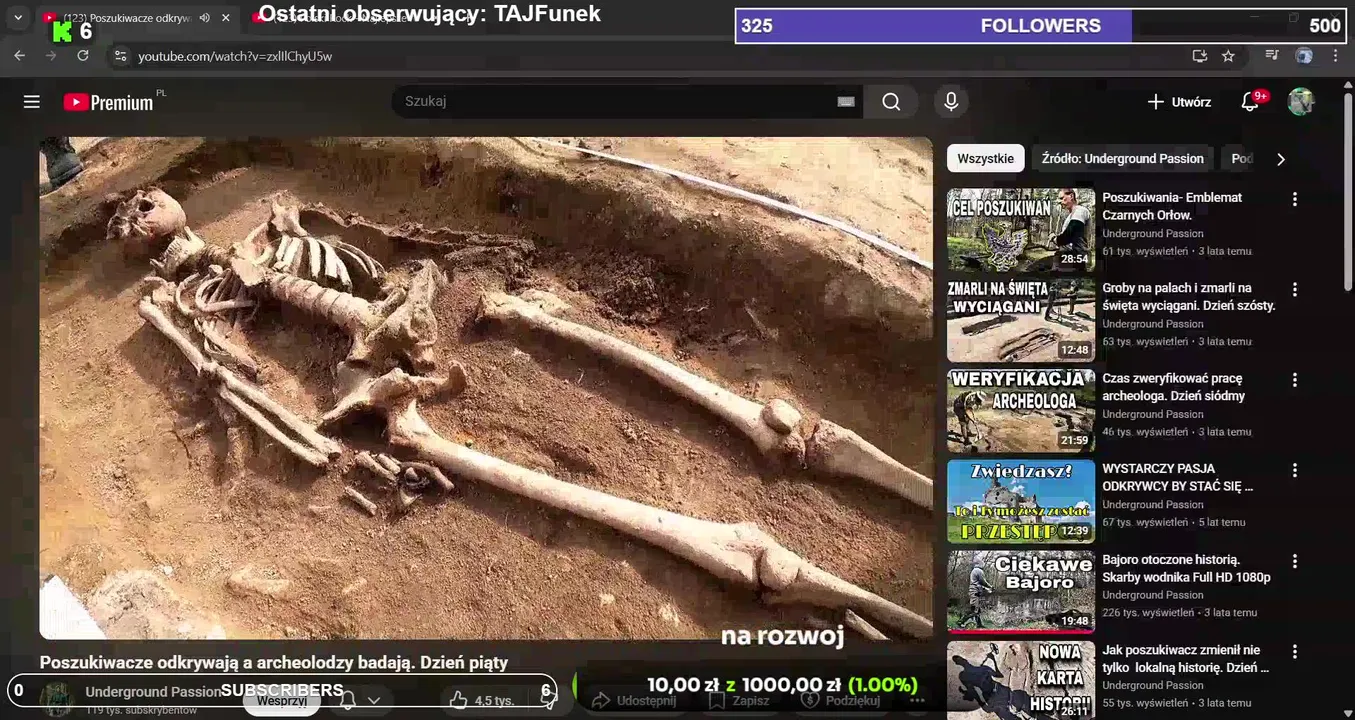Click the 325 FOLLOWERS goal bar overlay
The image size is (1355, 720).
[x=1040, y=26]
